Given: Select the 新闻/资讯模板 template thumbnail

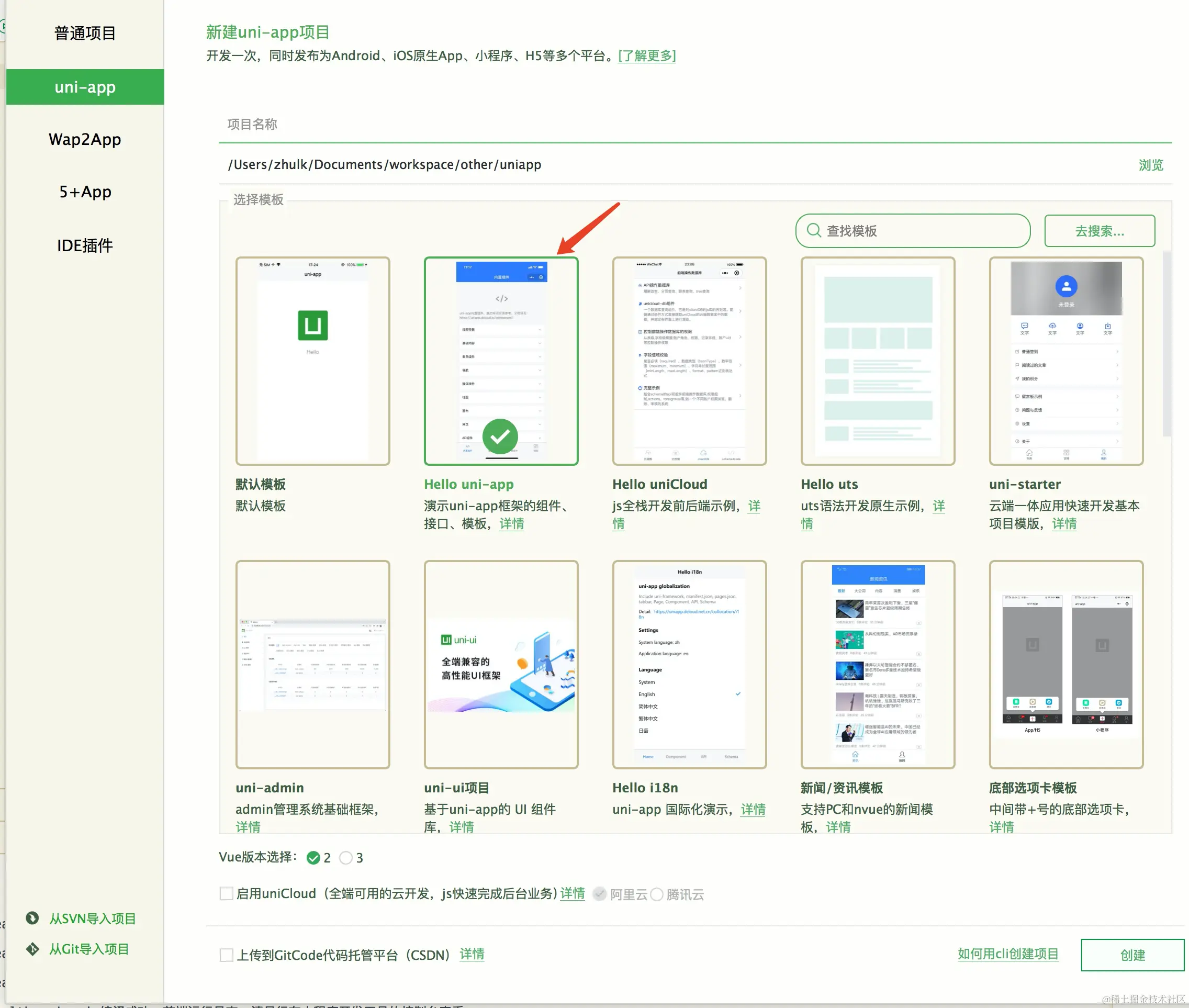Looking at the screenshot, I should click(878, 665).
